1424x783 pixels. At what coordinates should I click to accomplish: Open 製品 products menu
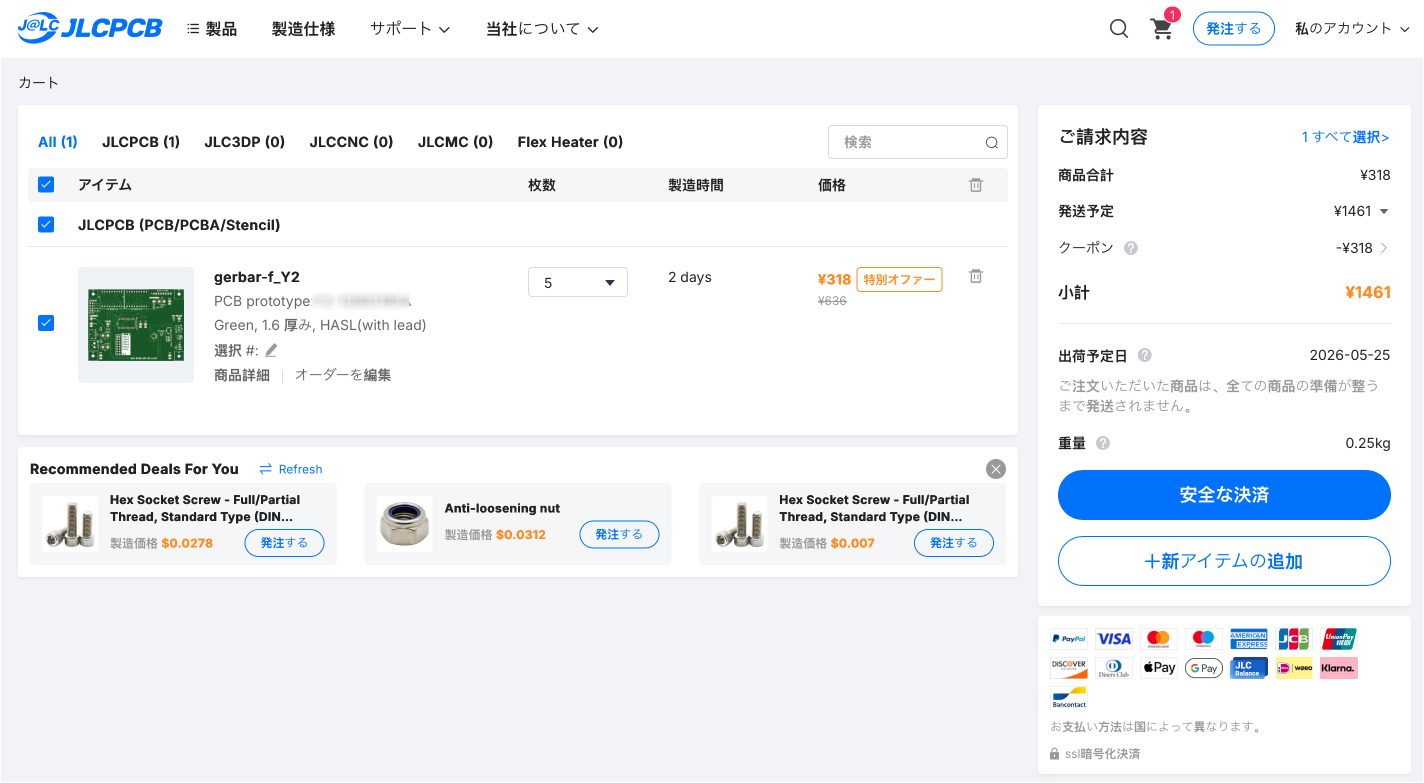(x=212, y=29)
